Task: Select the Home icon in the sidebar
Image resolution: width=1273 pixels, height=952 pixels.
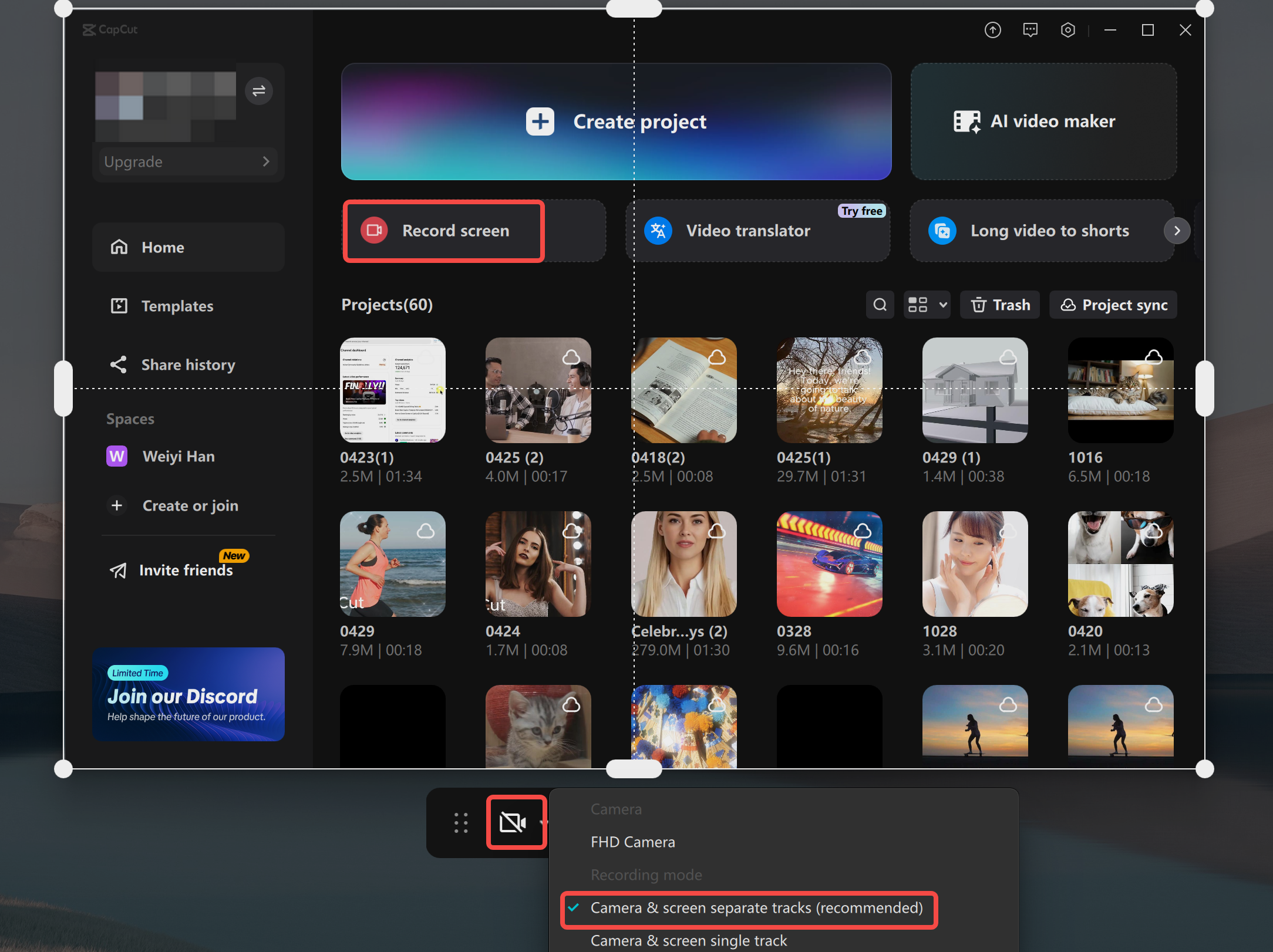Action: (119, 247)
